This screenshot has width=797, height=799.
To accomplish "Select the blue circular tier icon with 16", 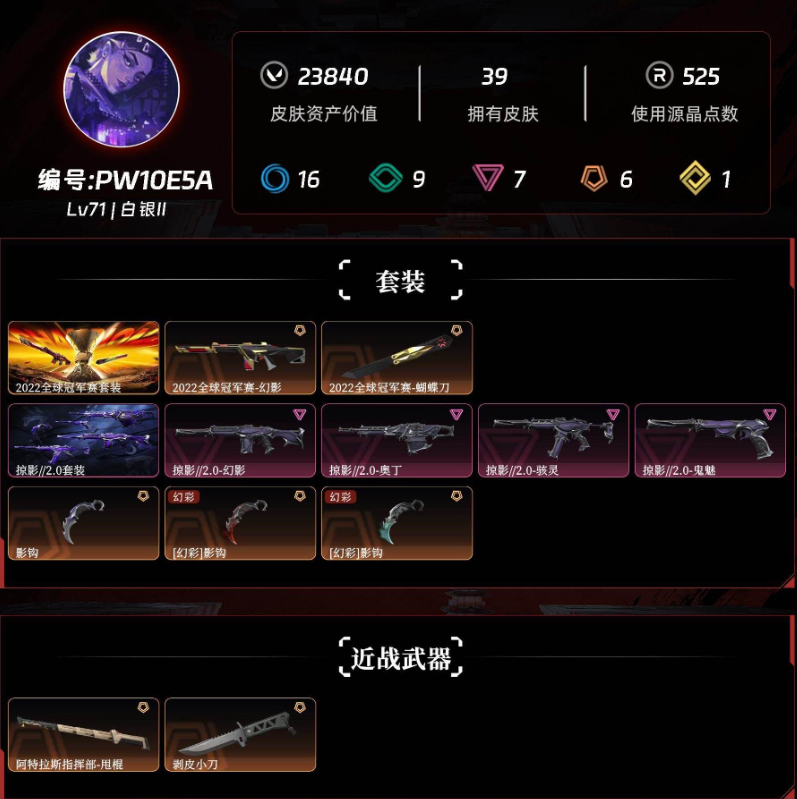I will pyautogui.click(x=275, y=178).
